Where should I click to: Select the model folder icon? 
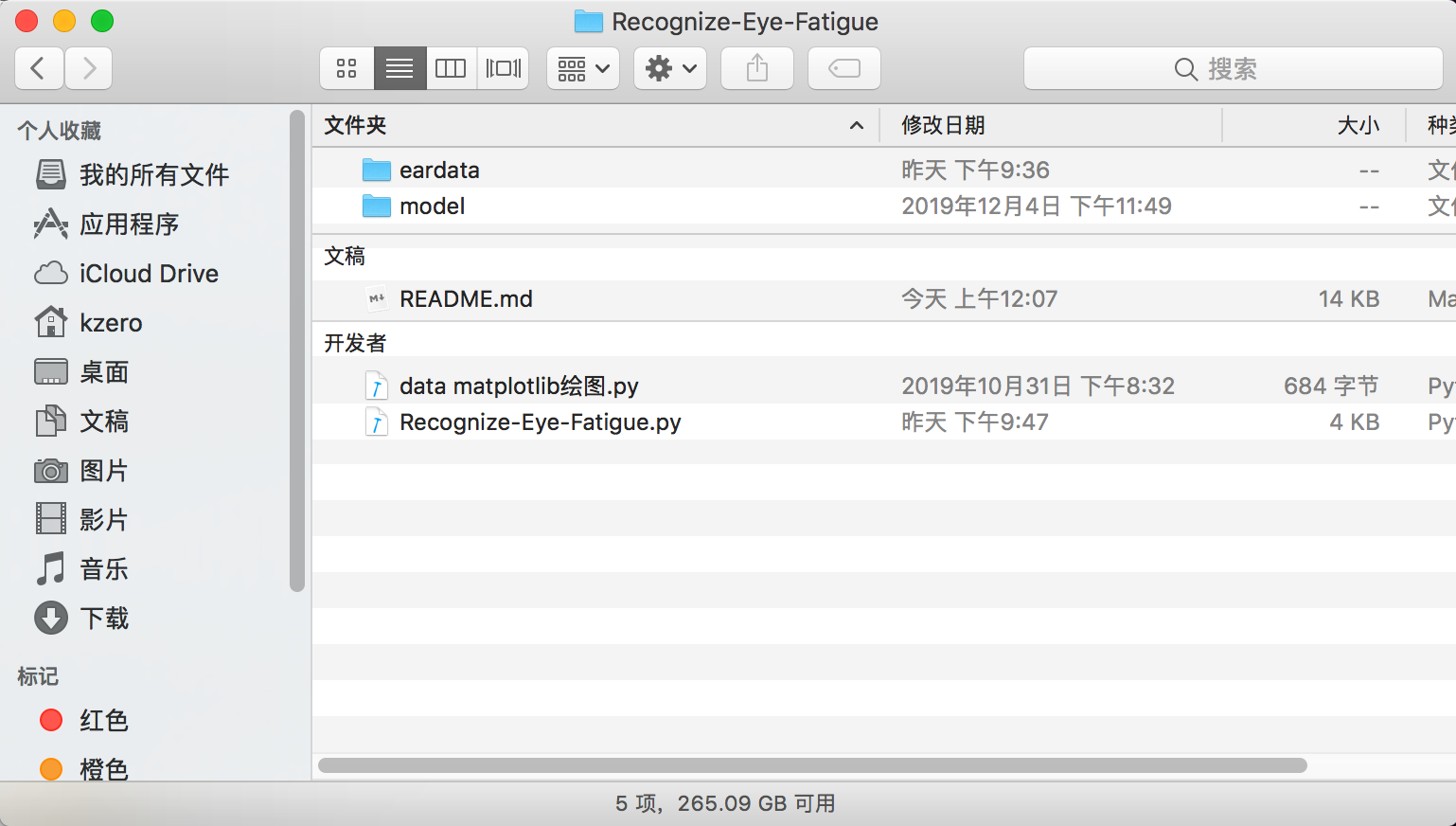coord(376,206)
